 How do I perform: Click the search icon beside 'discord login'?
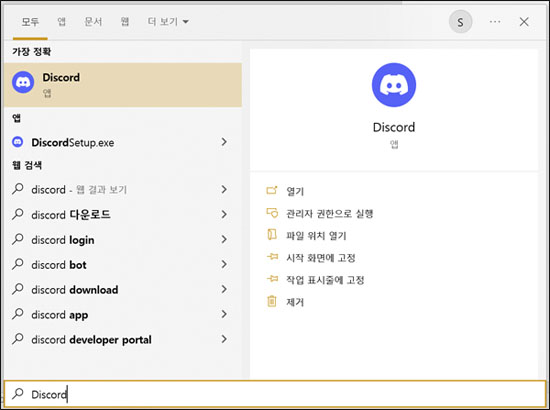tap(18, 239)
